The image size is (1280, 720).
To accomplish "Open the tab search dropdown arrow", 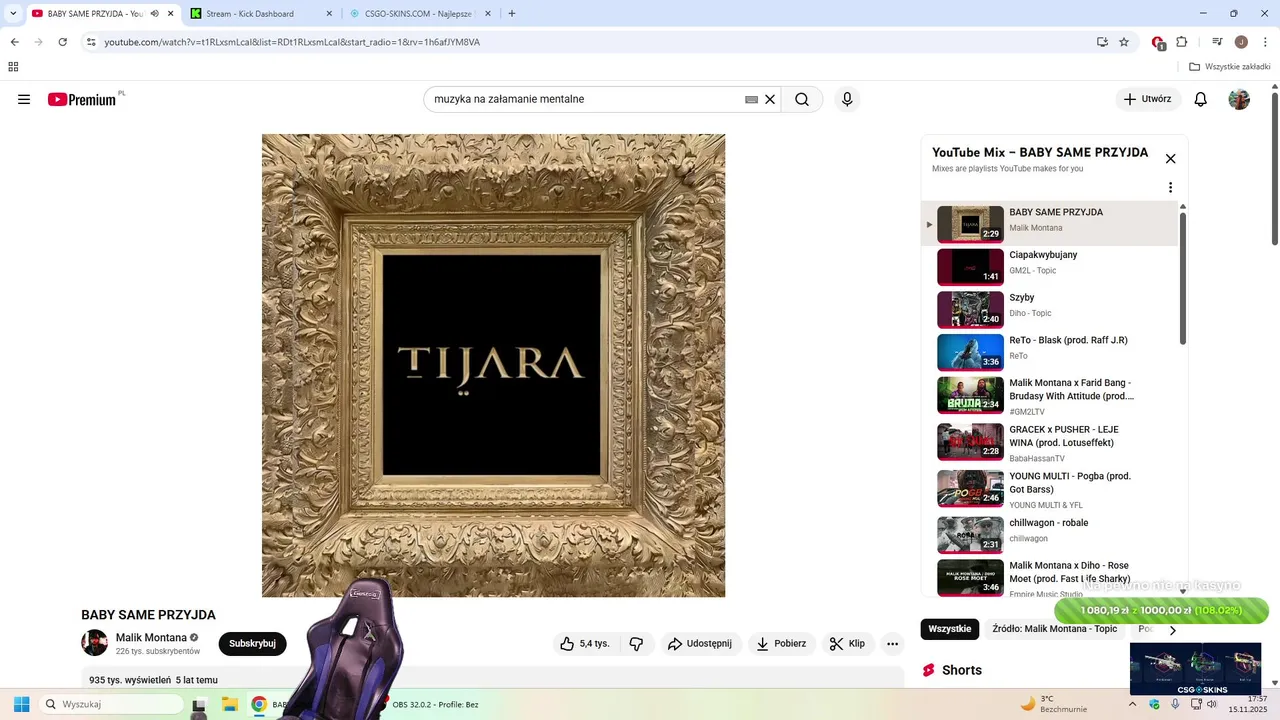I will pyautogui.click(x=13, y=14).
